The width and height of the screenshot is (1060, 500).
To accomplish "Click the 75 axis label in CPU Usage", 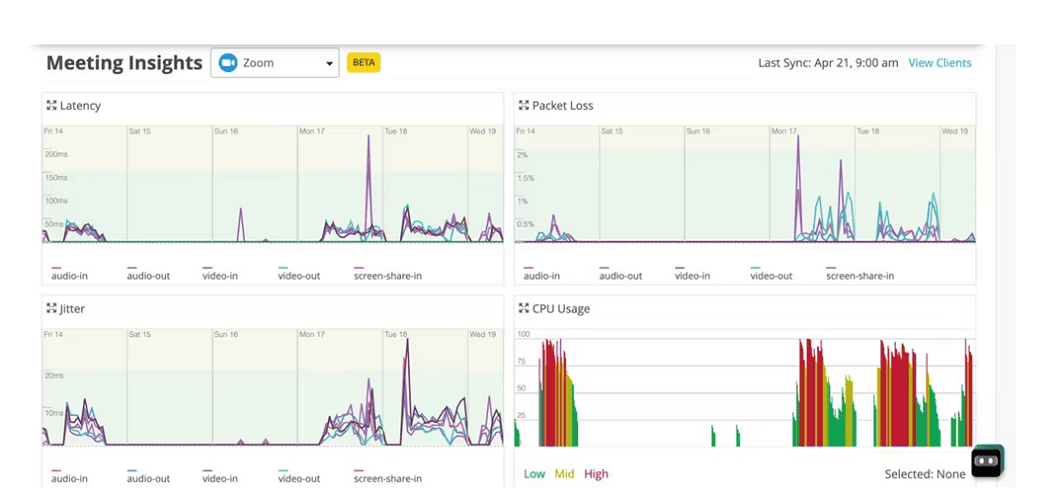I will click(x=521, y=361).
